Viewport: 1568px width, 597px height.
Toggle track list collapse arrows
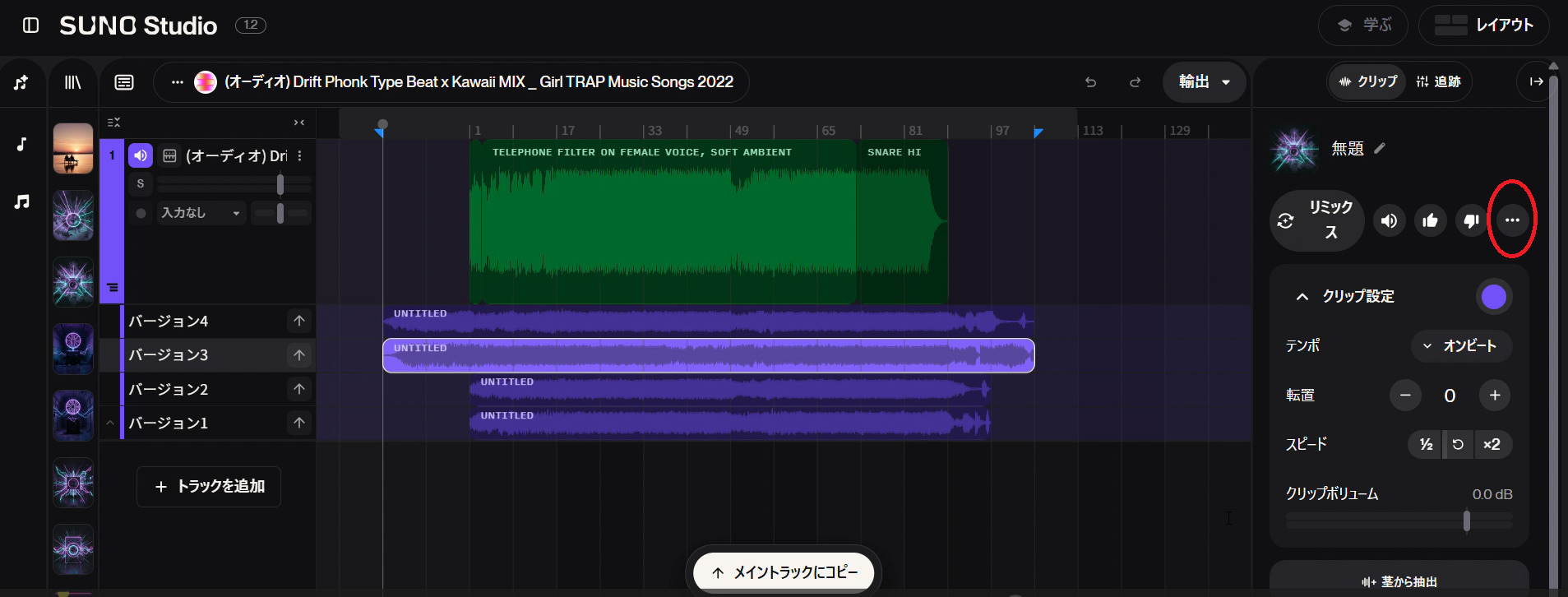(x=299, y=123)
